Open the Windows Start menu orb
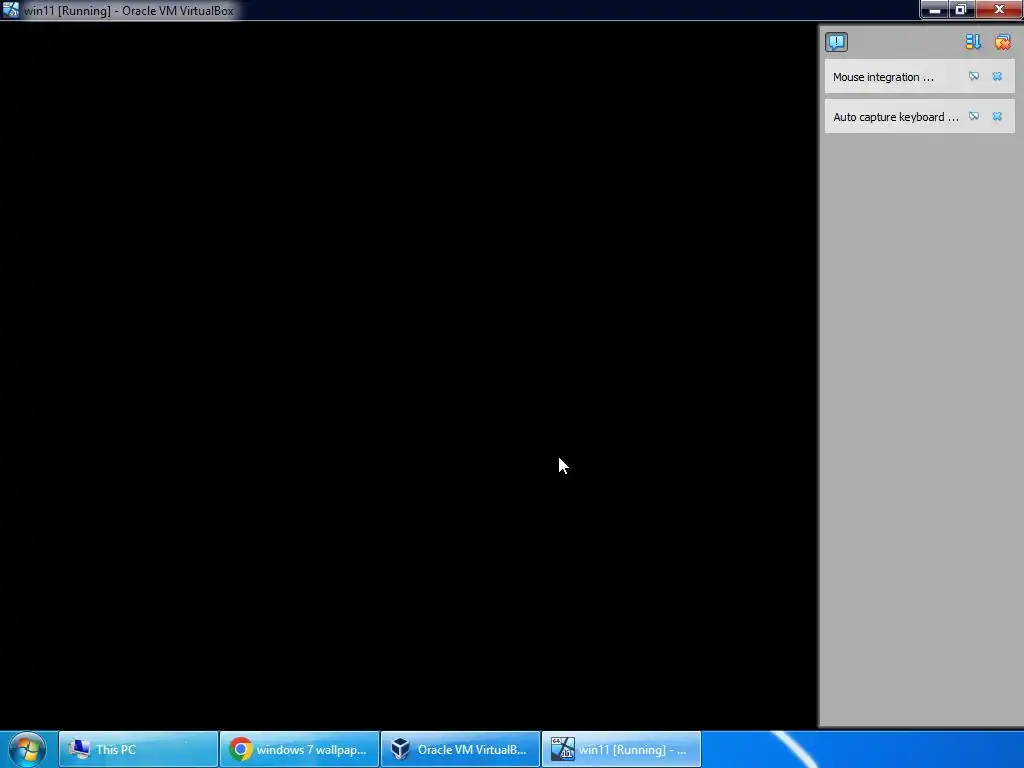This screenshot has width=1024, height=768. coord(27,749)
